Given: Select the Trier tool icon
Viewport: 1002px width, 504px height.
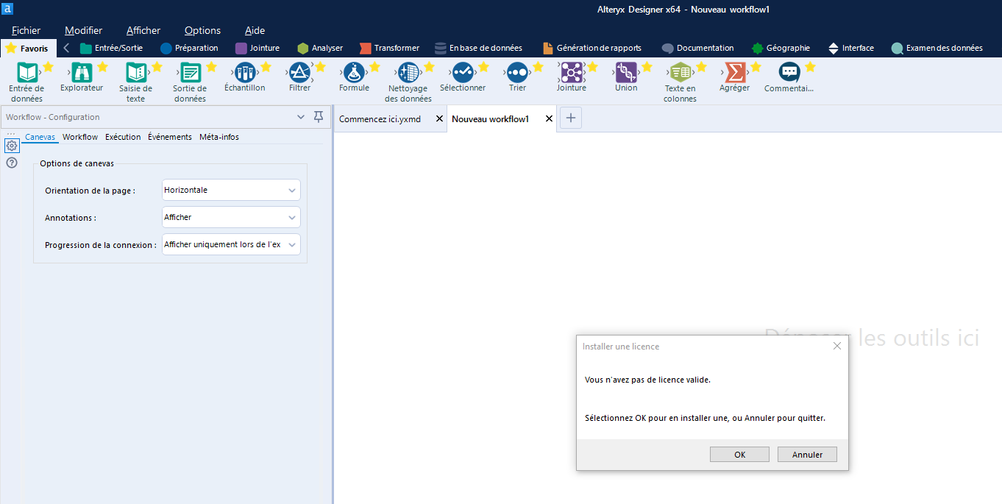Looking at the screenshot, I should 517,72.
